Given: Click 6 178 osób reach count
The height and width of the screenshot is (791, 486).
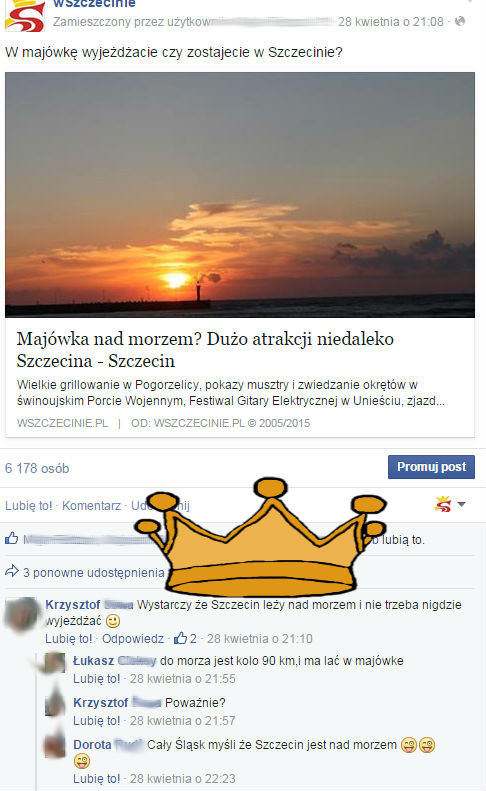Looking at the screenshot, I should pyautogui.click(x=37, y=468).
